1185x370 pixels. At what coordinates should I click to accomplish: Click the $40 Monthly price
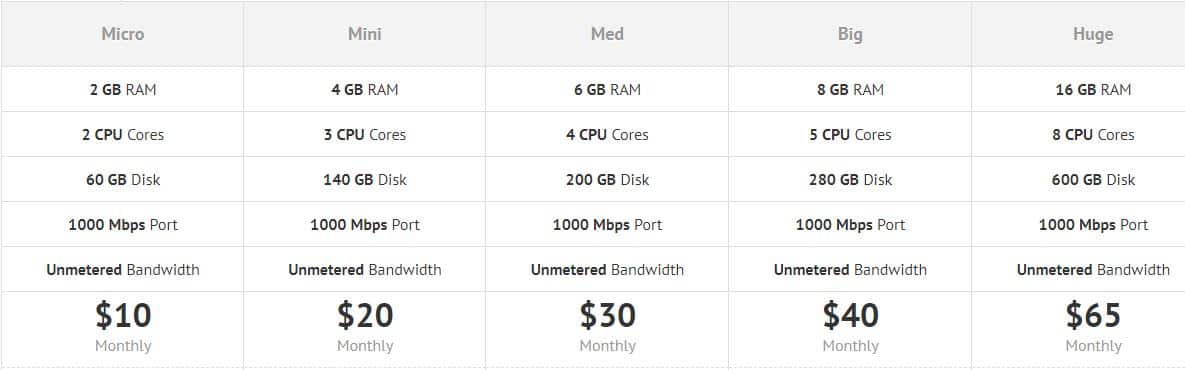pos(850,326)
